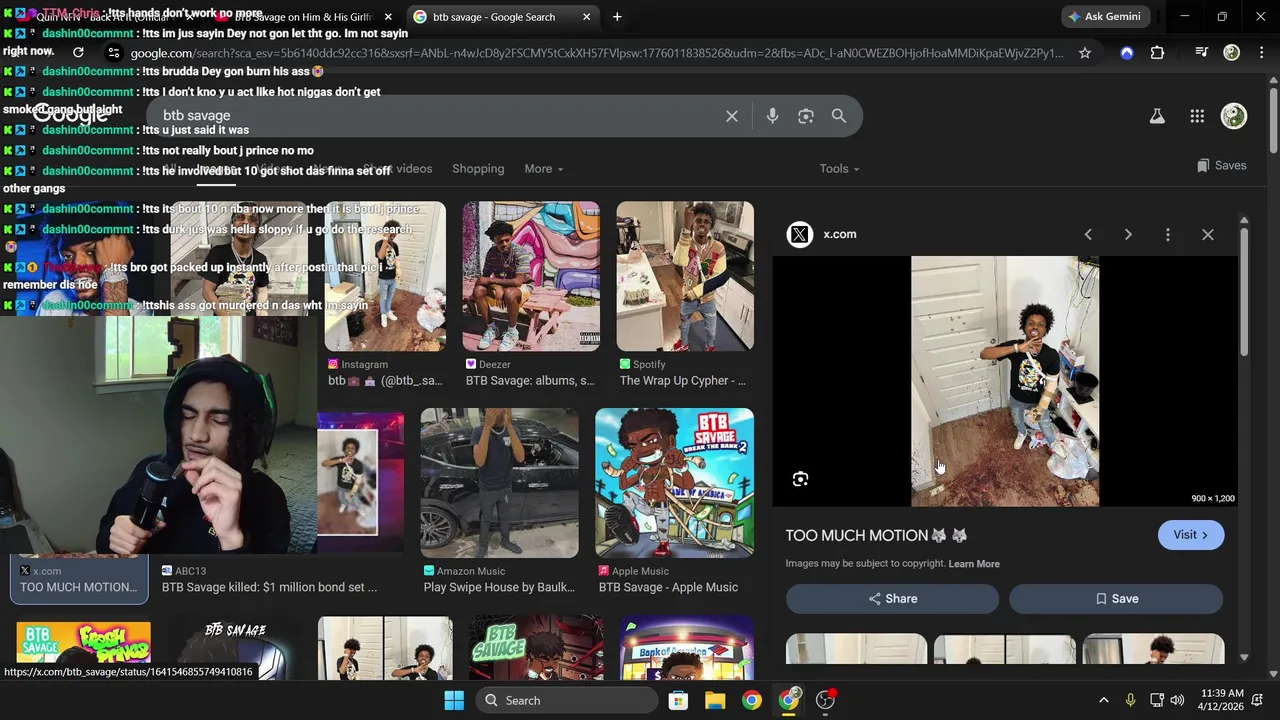Bookmark this page with the star icon
Screen dimensions: 1280x720
(1085, 53)
